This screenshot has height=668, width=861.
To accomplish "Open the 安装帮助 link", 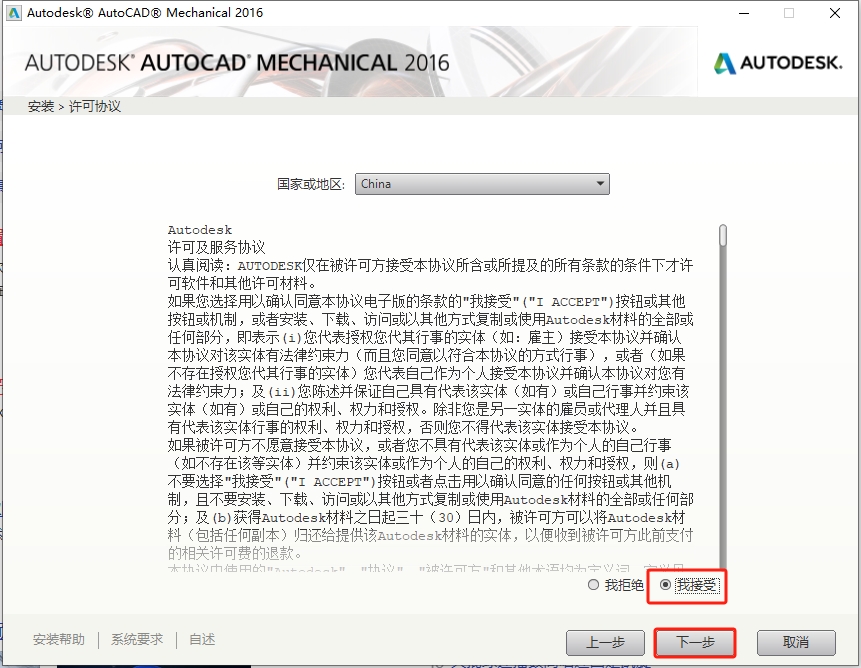I will click(59, 639).
